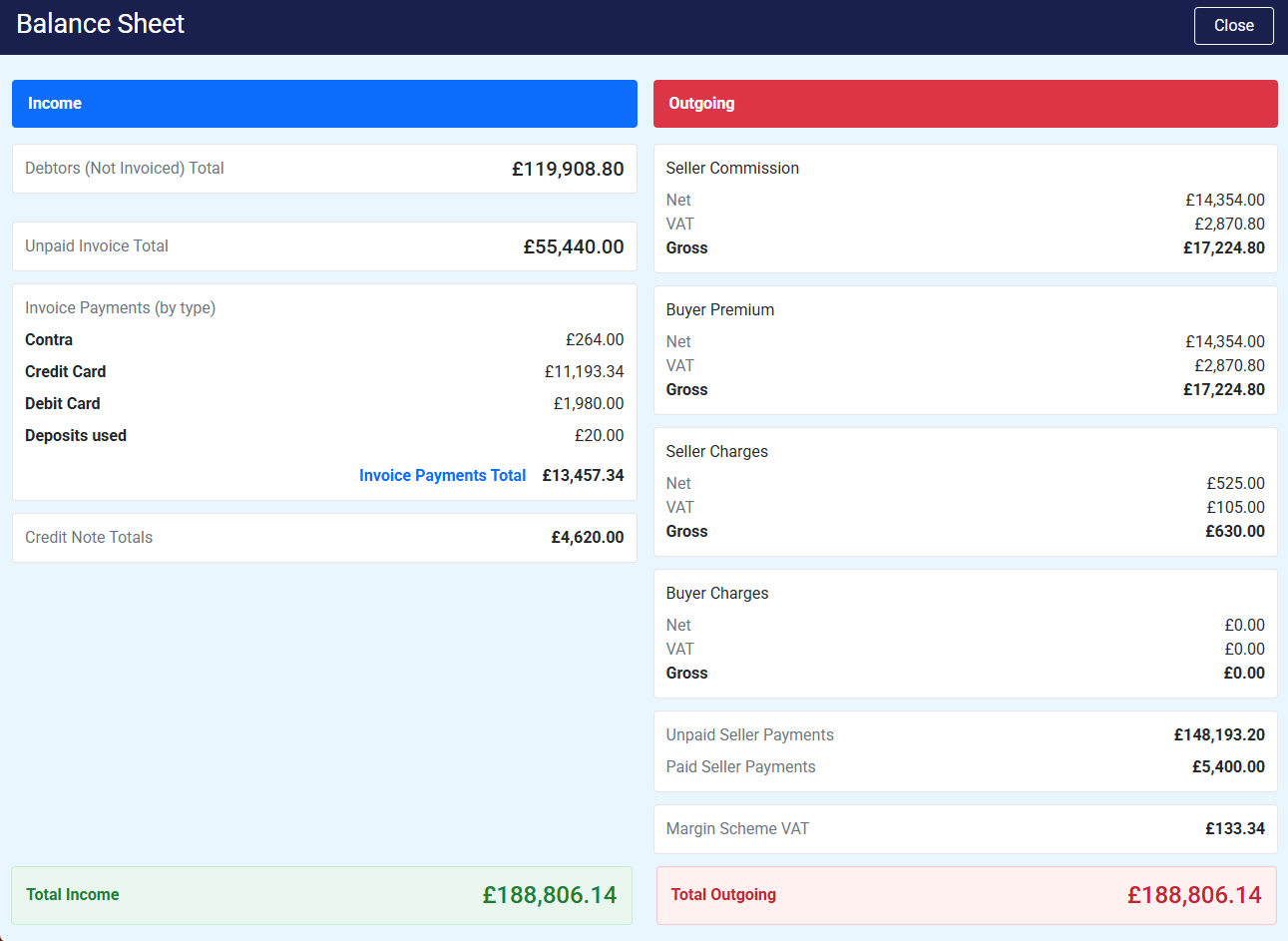Select the Seller Commission gross £17,224.80
Image resolution: width=1288 pixels, height=941 pixels.
(1224, 248)
